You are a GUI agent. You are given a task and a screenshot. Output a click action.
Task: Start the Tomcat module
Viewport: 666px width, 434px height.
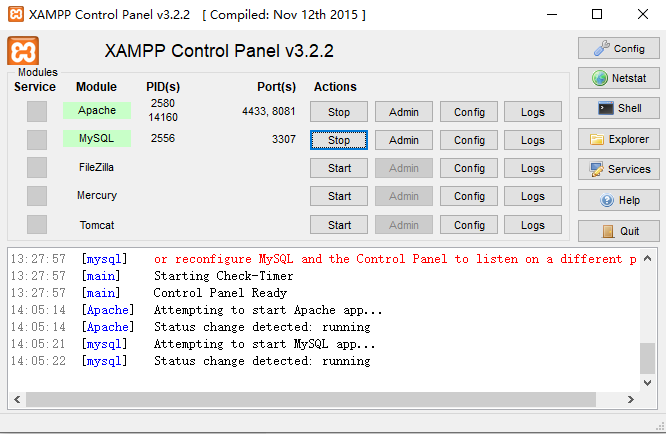pyautogui.click(x=339, y=225)
